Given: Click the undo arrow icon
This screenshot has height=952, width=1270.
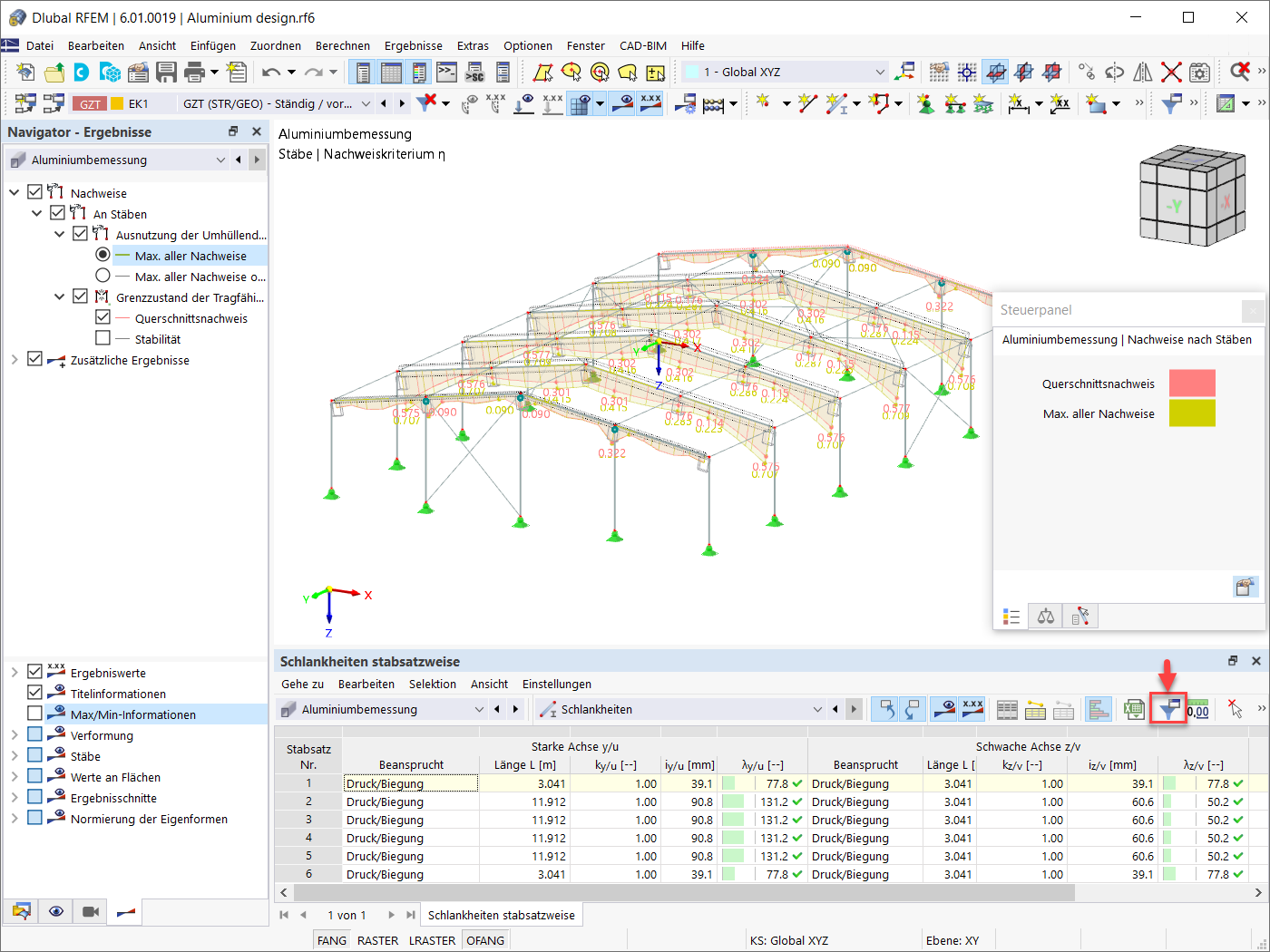Looking at the screenshot, I should tap(271, 73).
